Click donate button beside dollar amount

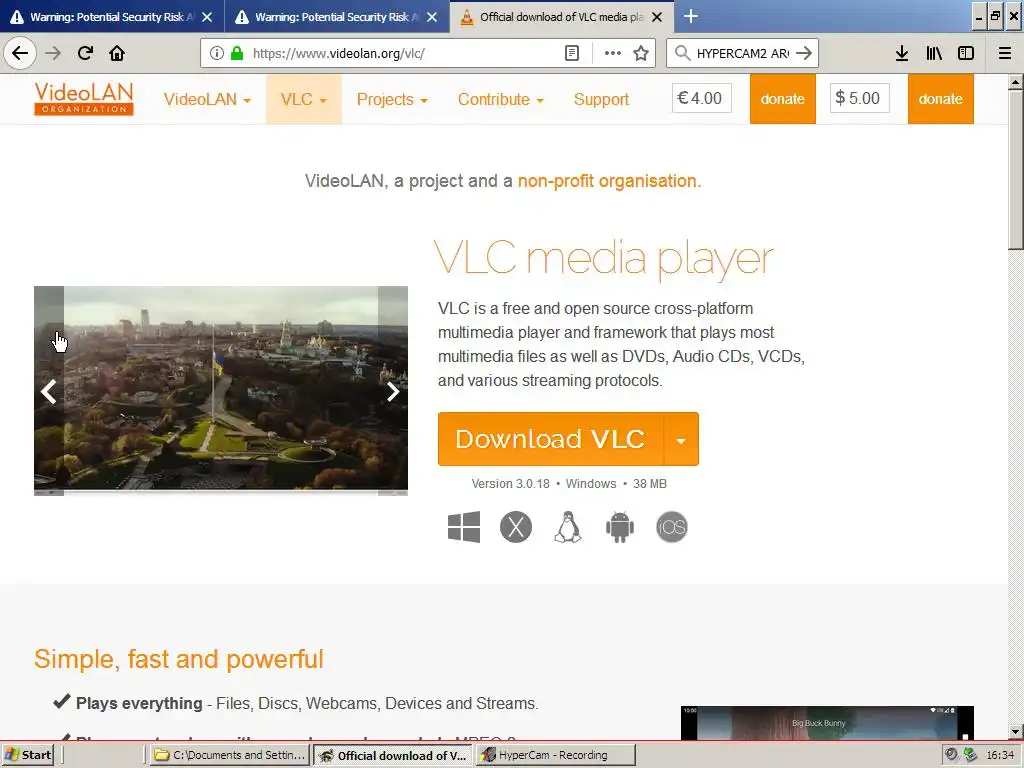pyautogui.click(x=940, y=99)
